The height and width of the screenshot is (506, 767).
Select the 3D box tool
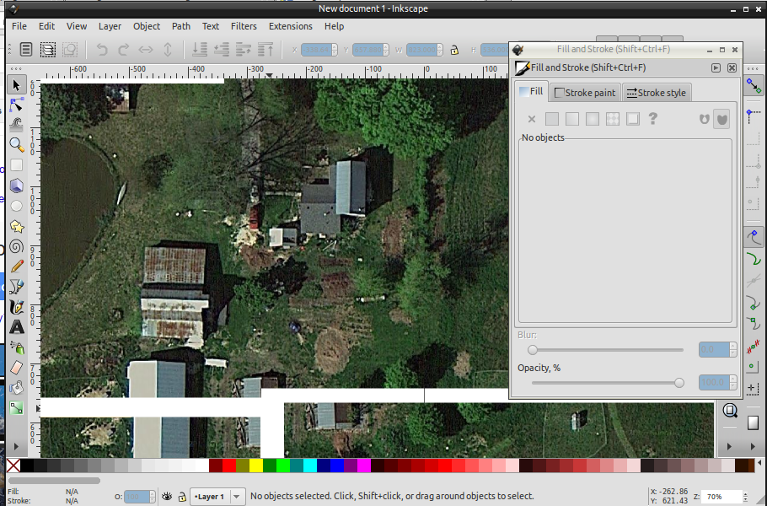pyautogui.click(x=17, y=185)
